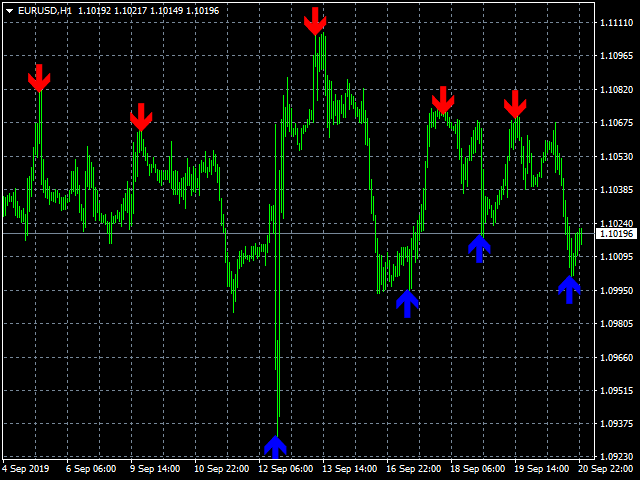This screenshot has width=640, height=480.
Task: Select the red sell arrow above the 17 Sep peak
Action: tap(443, 100)
